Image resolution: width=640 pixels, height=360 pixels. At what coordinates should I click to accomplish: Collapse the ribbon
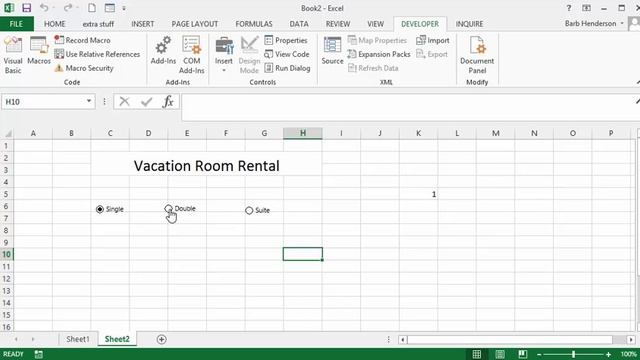point(637,82)
